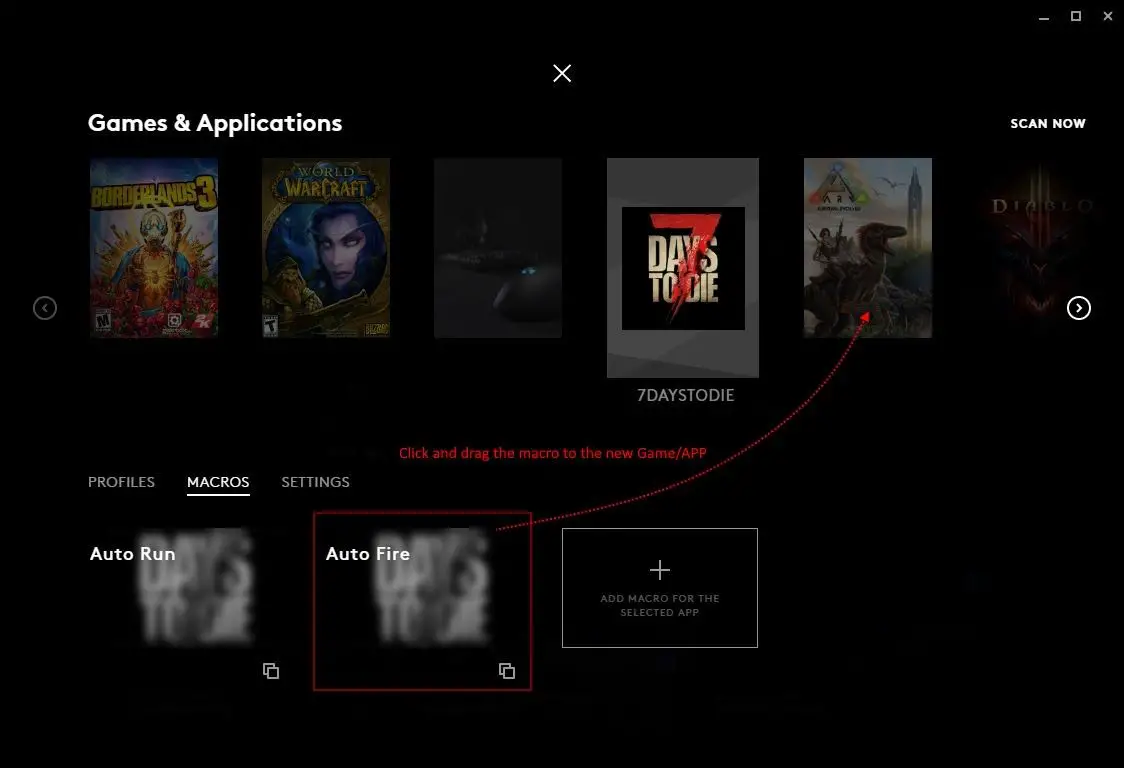Screen dimensions: 1124x768
Task: Click the 7DAYSTODIE application label
Action: [685, 395]
